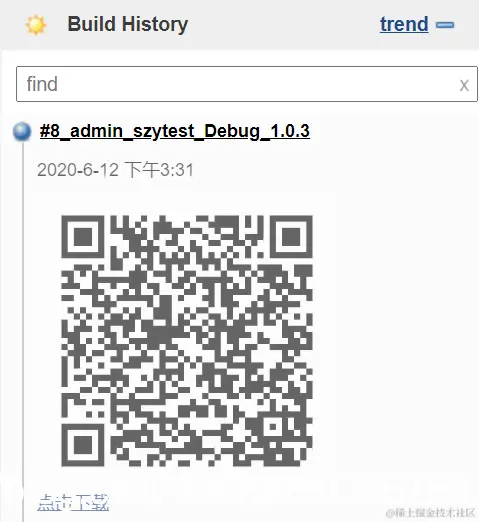The height and width of the screenshot is (522, 479).
Task: Open the trend link
Action: 404,24
